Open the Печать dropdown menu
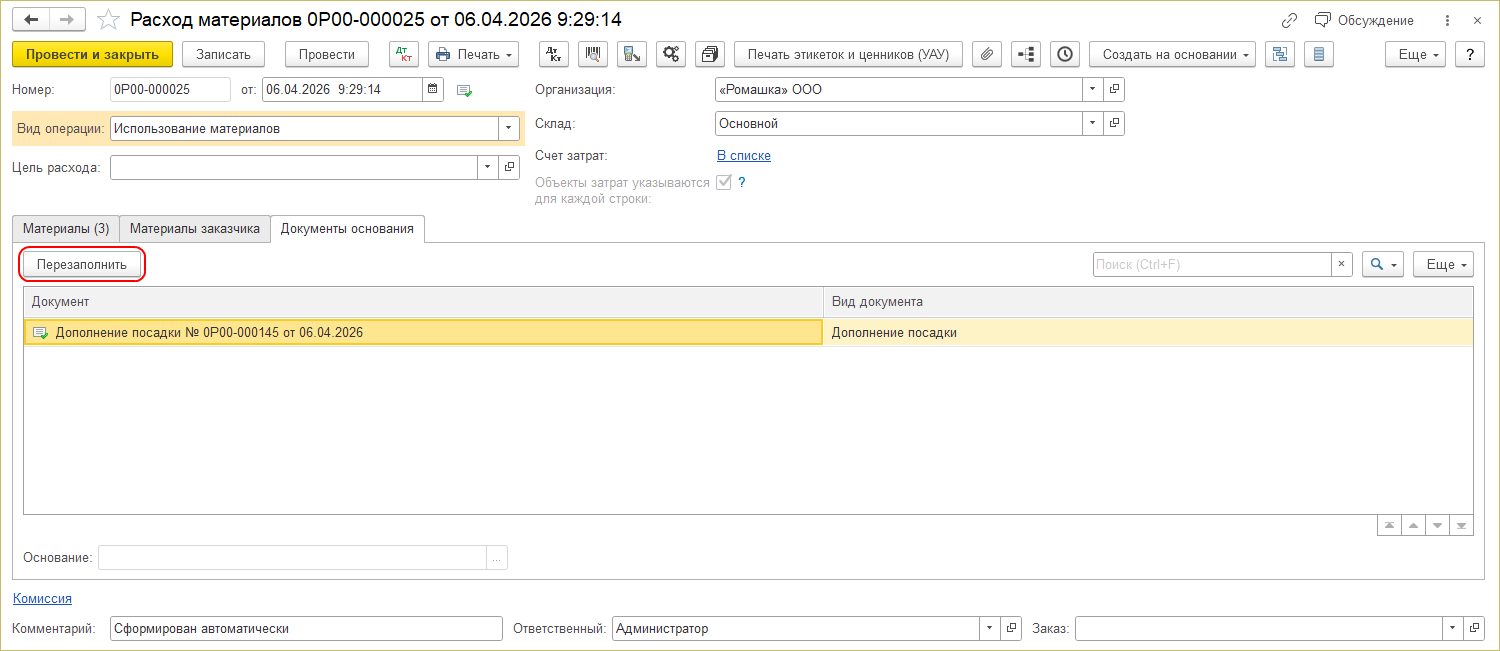The height and width of the screenshot is (651, 1500). 473,54
